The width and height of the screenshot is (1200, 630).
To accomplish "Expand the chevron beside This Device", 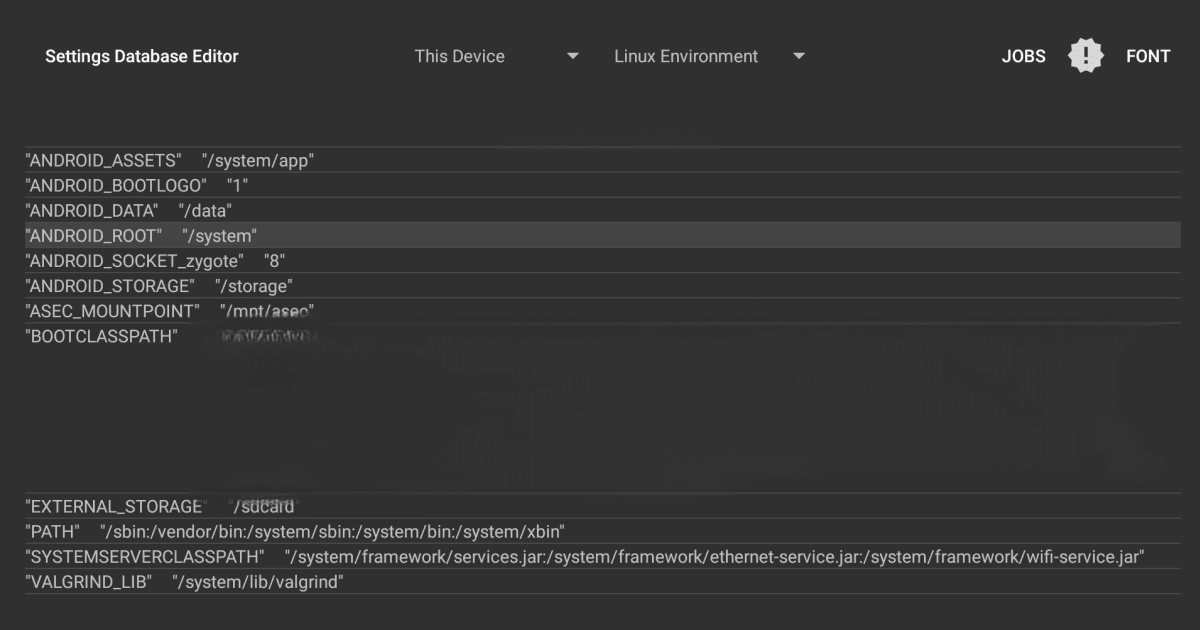I will click(571, 56).
